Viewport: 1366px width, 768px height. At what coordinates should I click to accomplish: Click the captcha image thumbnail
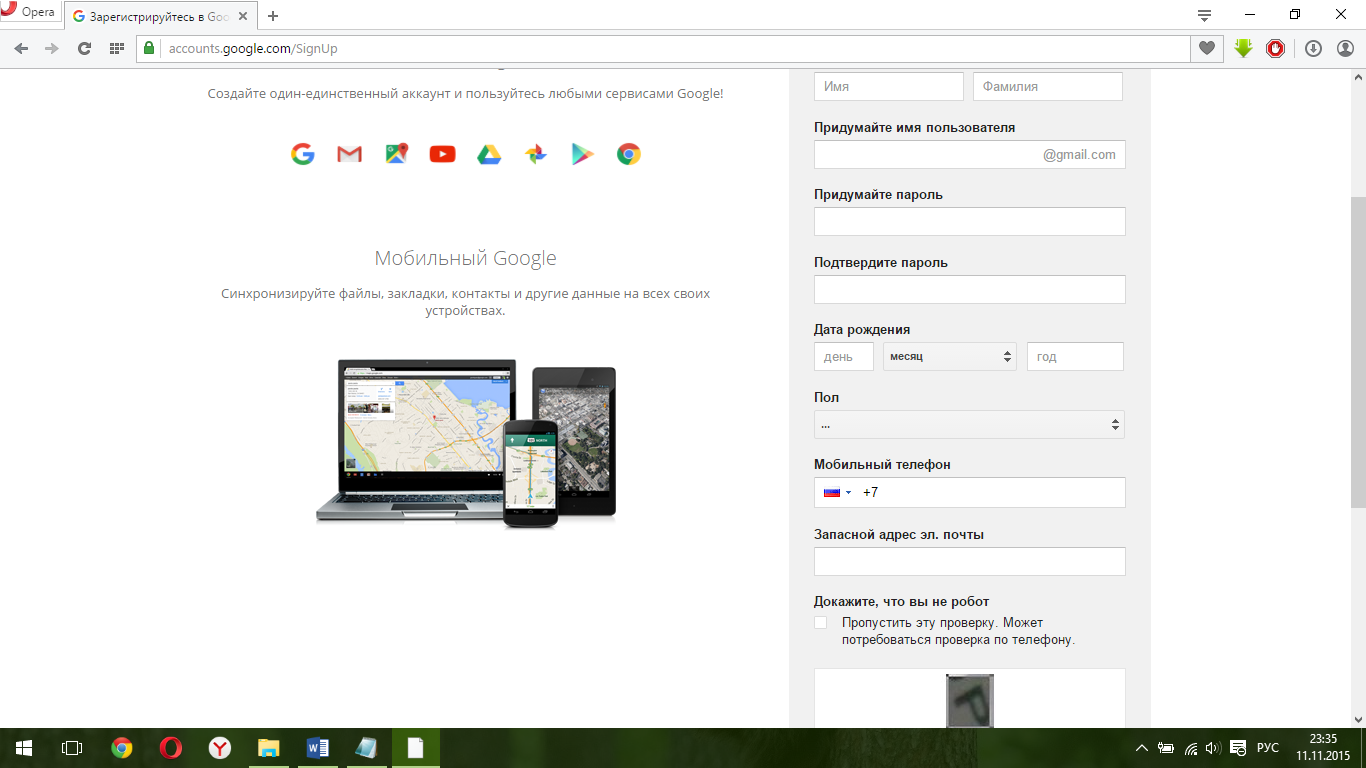[x=970, y=700]
